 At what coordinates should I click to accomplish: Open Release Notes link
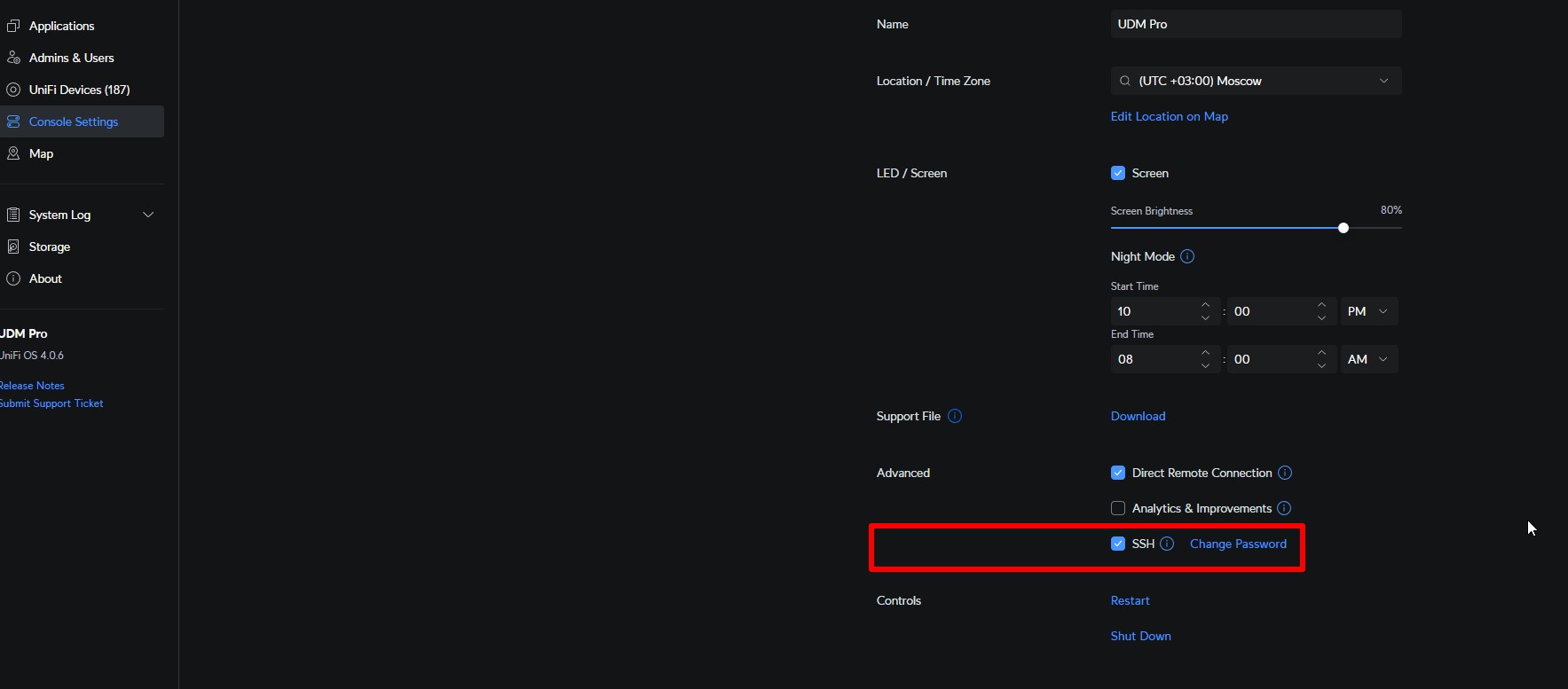32,386
